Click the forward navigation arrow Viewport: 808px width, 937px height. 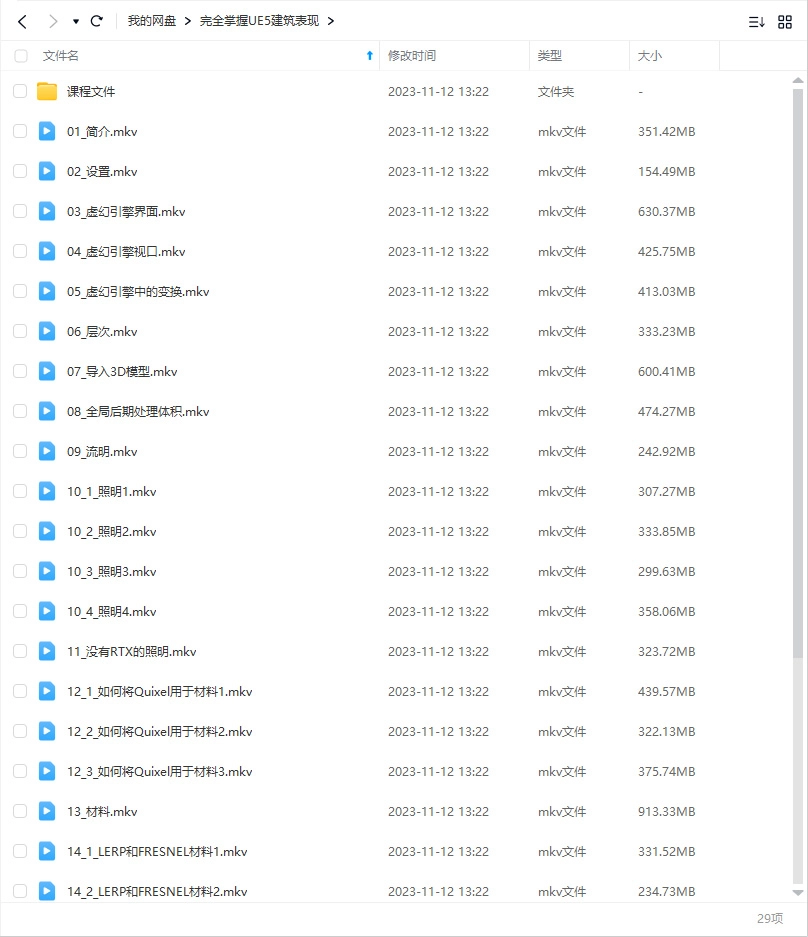pos(52,21)
